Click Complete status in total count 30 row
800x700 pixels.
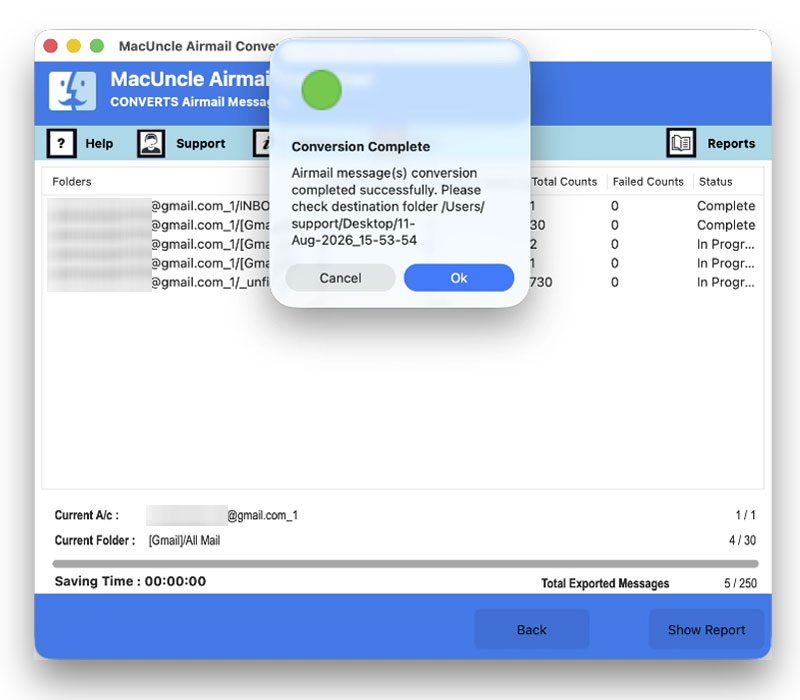tap(726, 225)
